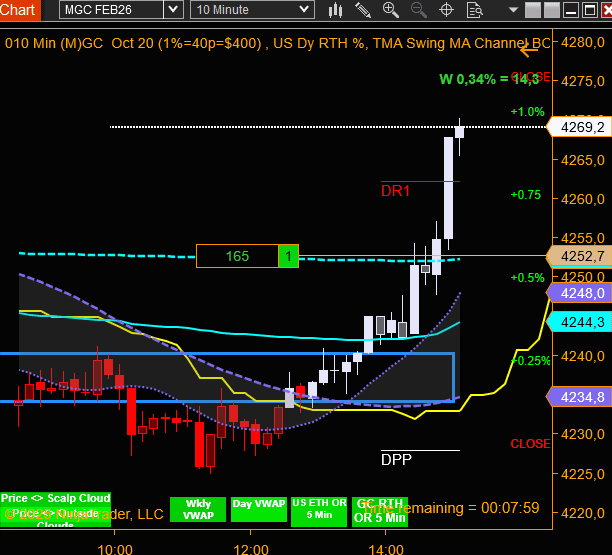Image resolution: width=612 pixels, height=555 pixels.
Task: Click the lower red CLOSE label
Action: (530, 444)
